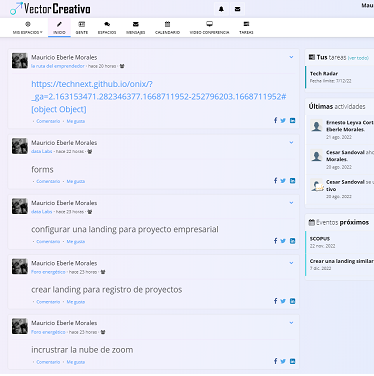Share the 'forms' post on LinkedIn
The width and height of the screenshot is (374, 376).
(x=292, y=181)
